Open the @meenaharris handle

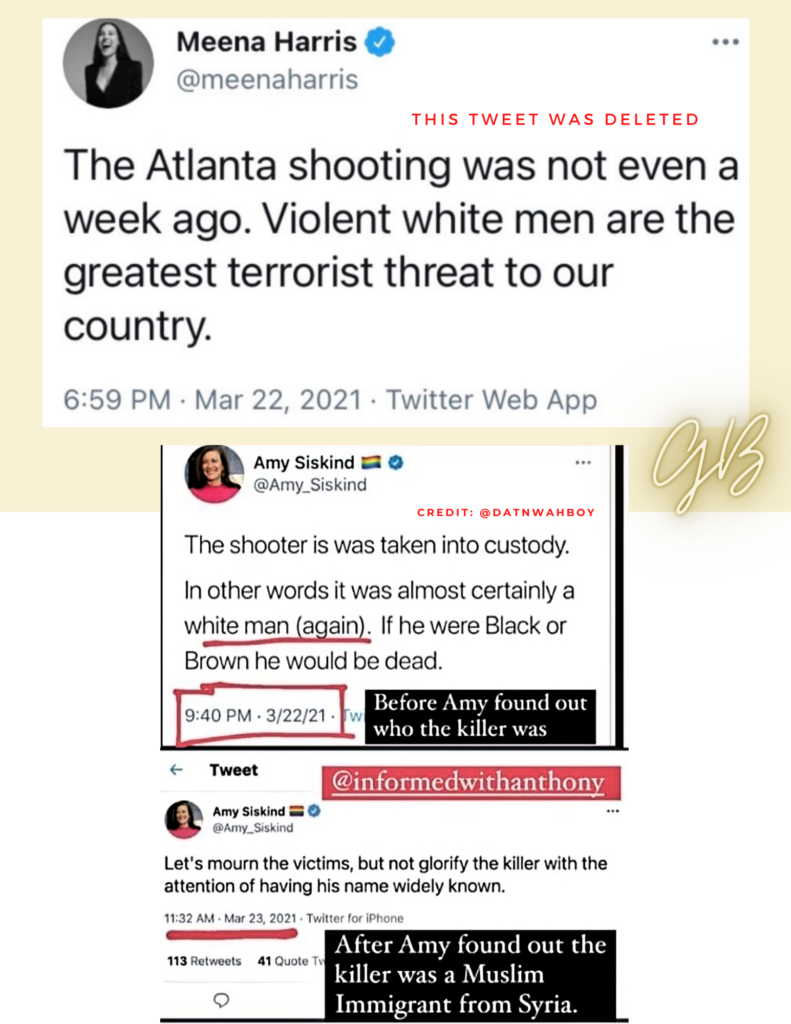click(267, 80)
